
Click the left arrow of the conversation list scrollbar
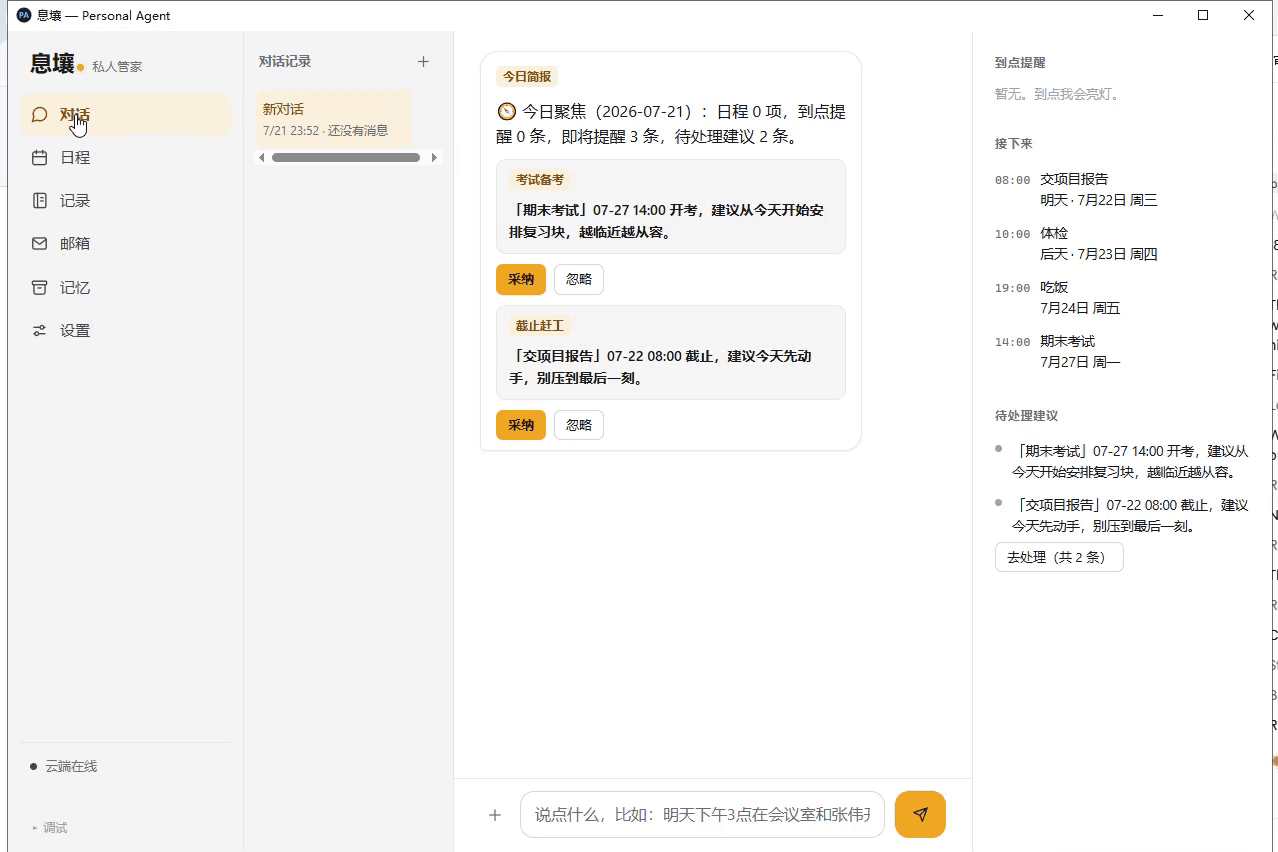click(x=262, y=158)
